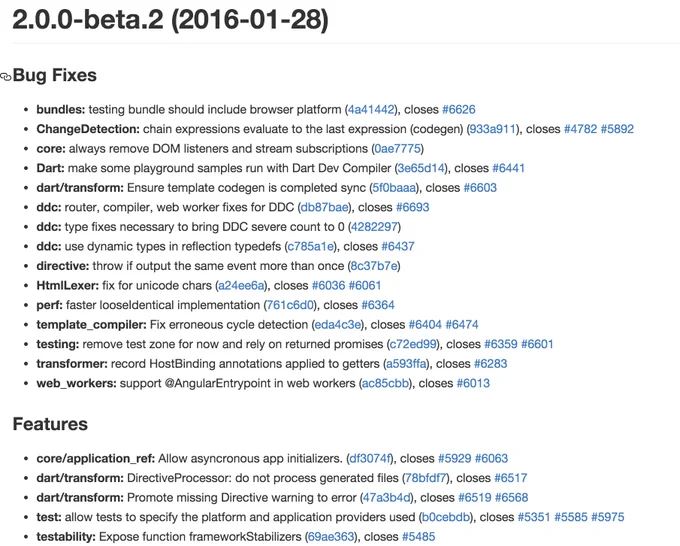
Task: Open commit 933a911 for ChangeDetection
Action: (493, 129)
